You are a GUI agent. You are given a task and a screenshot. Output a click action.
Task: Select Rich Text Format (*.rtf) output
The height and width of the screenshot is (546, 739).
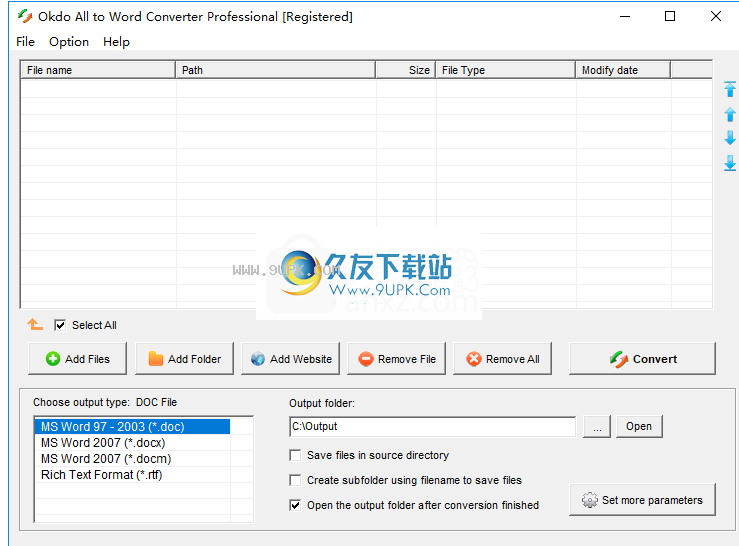[132, 475]
